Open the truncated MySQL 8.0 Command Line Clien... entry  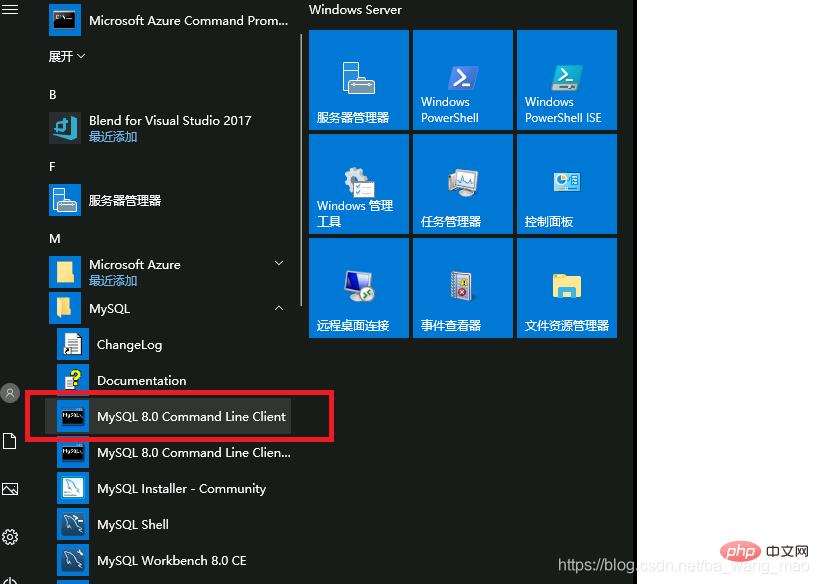pyautogui.click(x=194, y=452)
